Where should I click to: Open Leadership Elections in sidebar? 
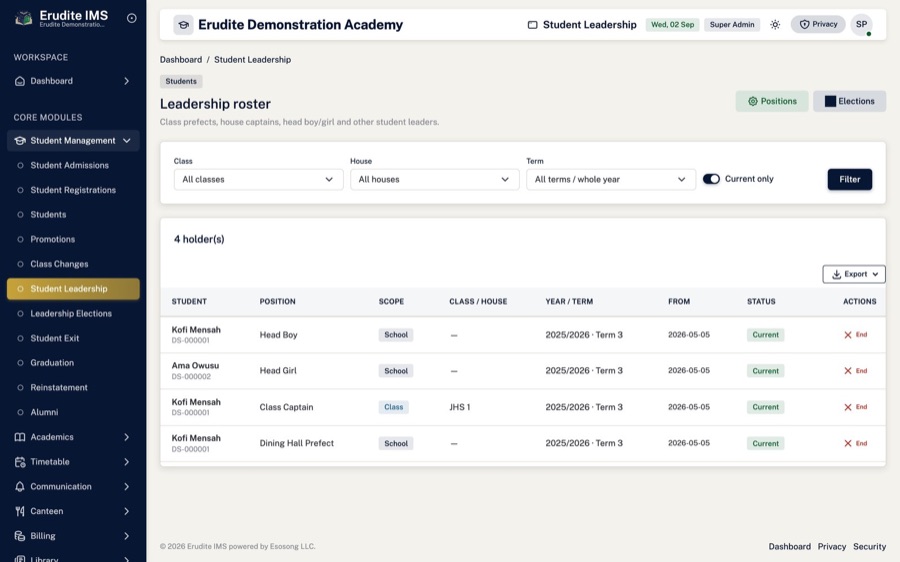[x=73, y=313]
